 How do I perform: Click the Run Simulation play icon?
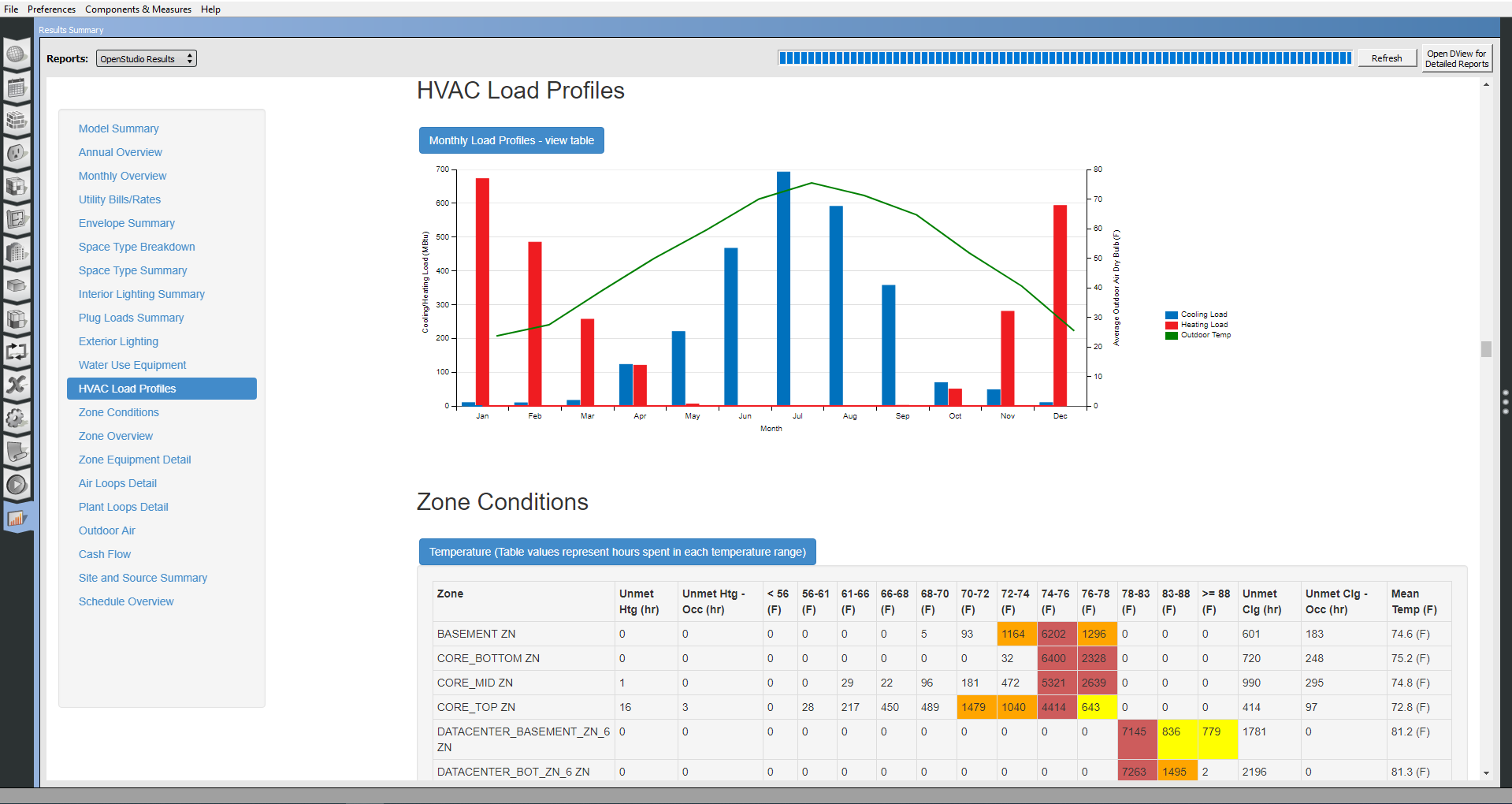tap(17, 485)
